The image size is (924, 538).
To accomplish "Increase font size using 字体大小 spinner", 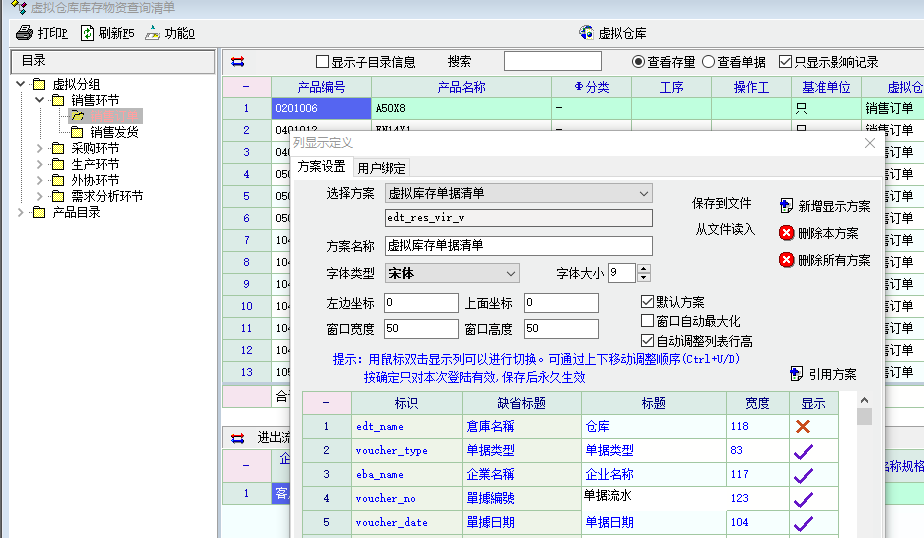I will (644, 268).
